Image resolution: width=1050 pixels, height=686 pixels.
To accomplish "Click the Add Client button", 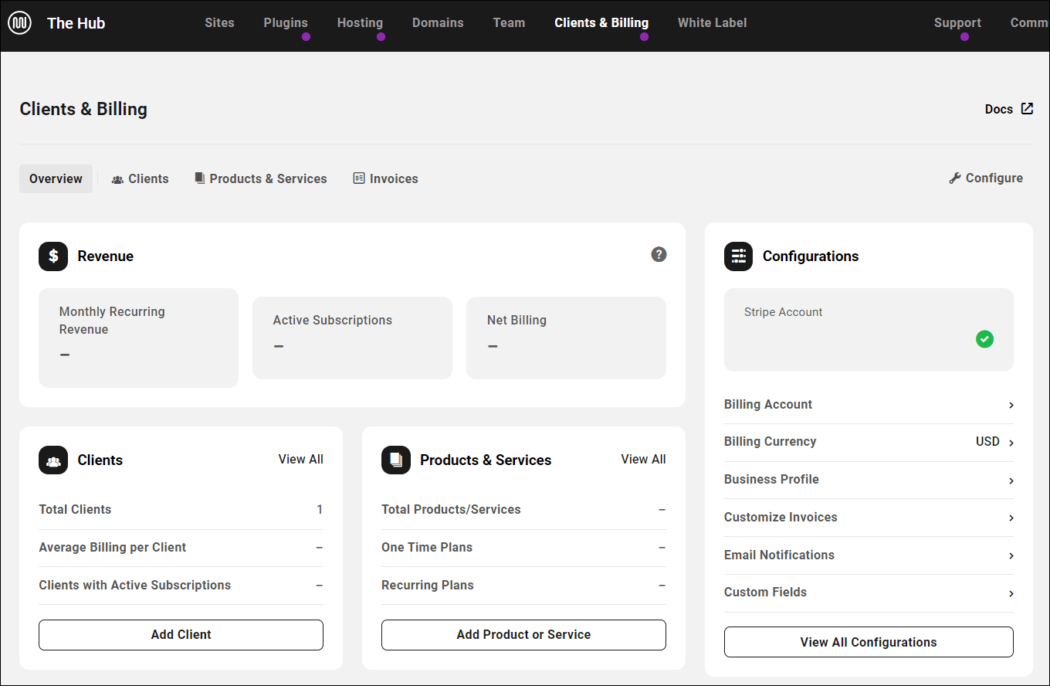I will pyautogui.click(x=180, y=635).
